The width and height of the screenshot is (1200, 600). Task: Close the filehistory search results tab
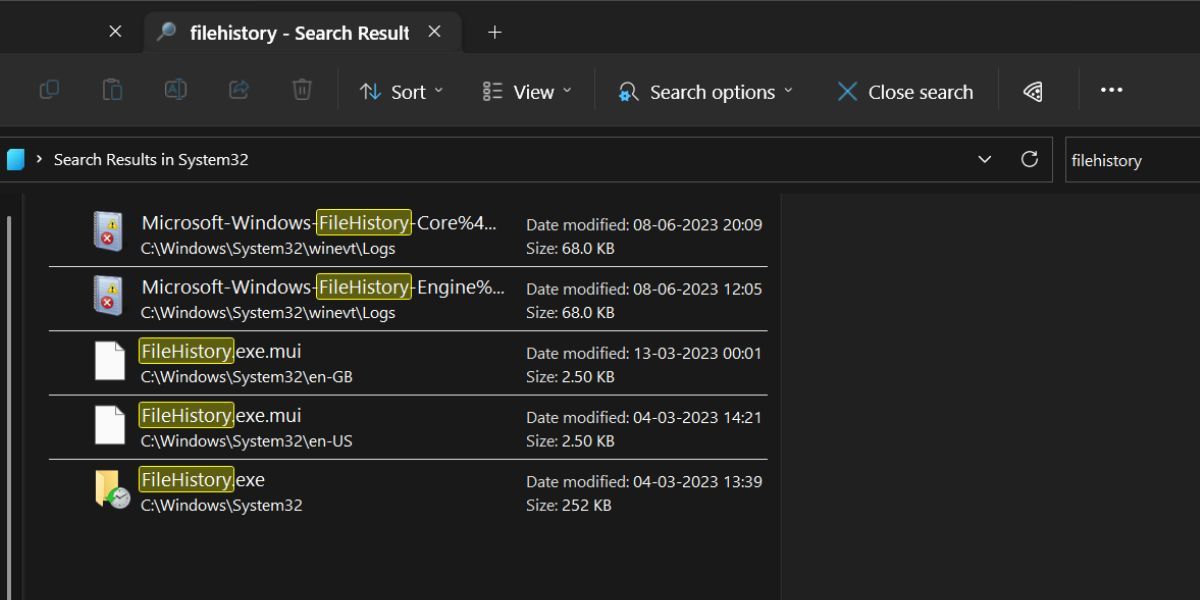(x=434, y=32)
